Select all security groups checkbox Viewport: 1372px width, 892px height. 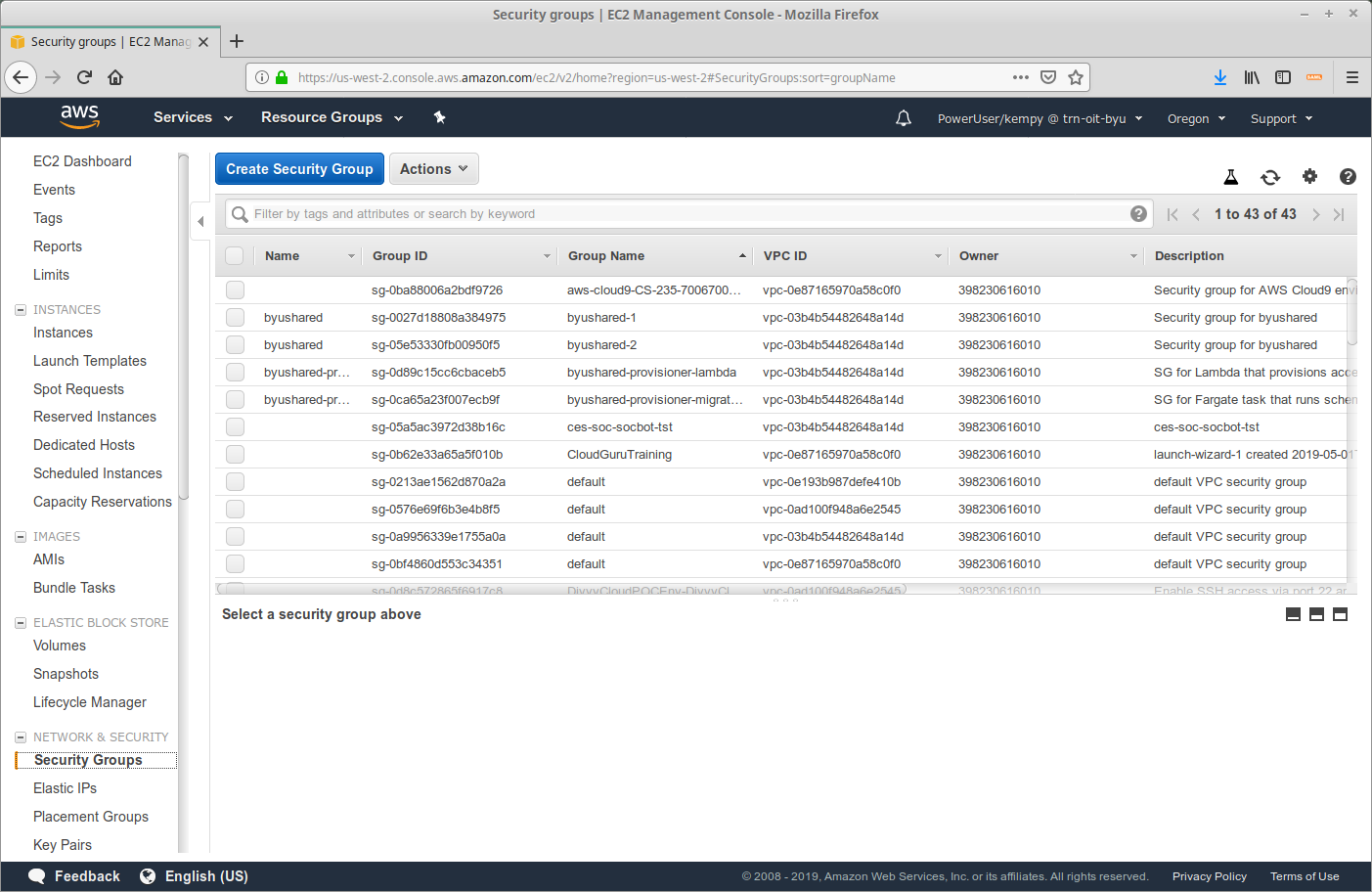click(x=235, y=256)
